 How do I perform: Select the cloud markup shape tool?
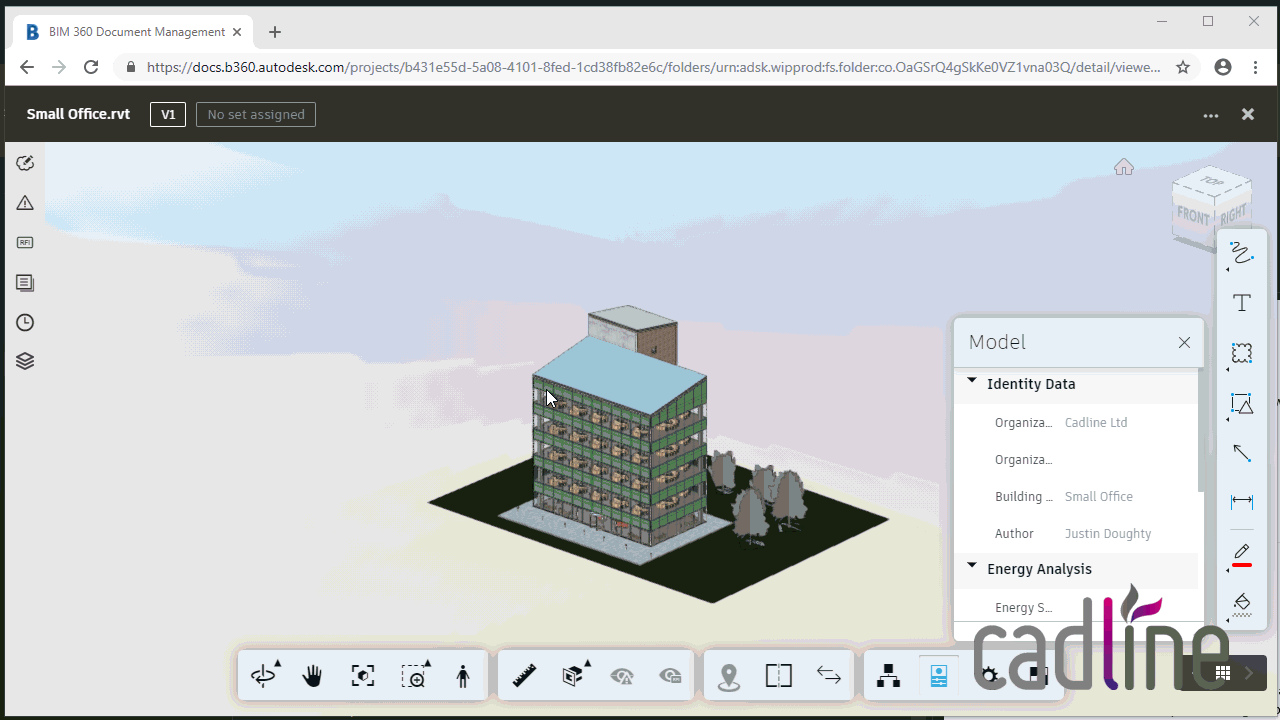click(x=1241, y=354)
